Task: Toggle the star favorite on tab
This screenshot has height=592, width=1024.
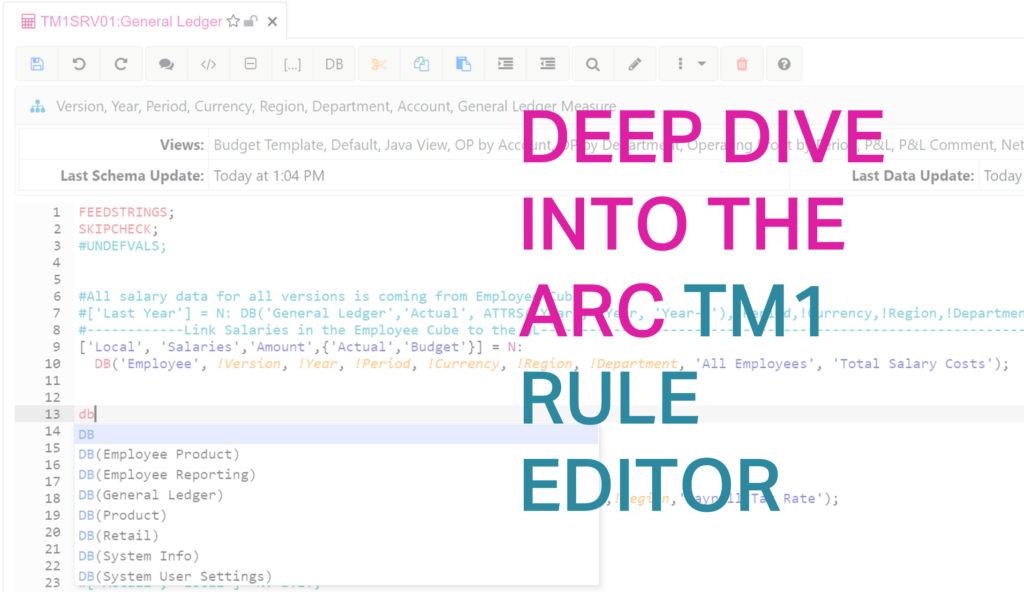Action: click(233, 20)
